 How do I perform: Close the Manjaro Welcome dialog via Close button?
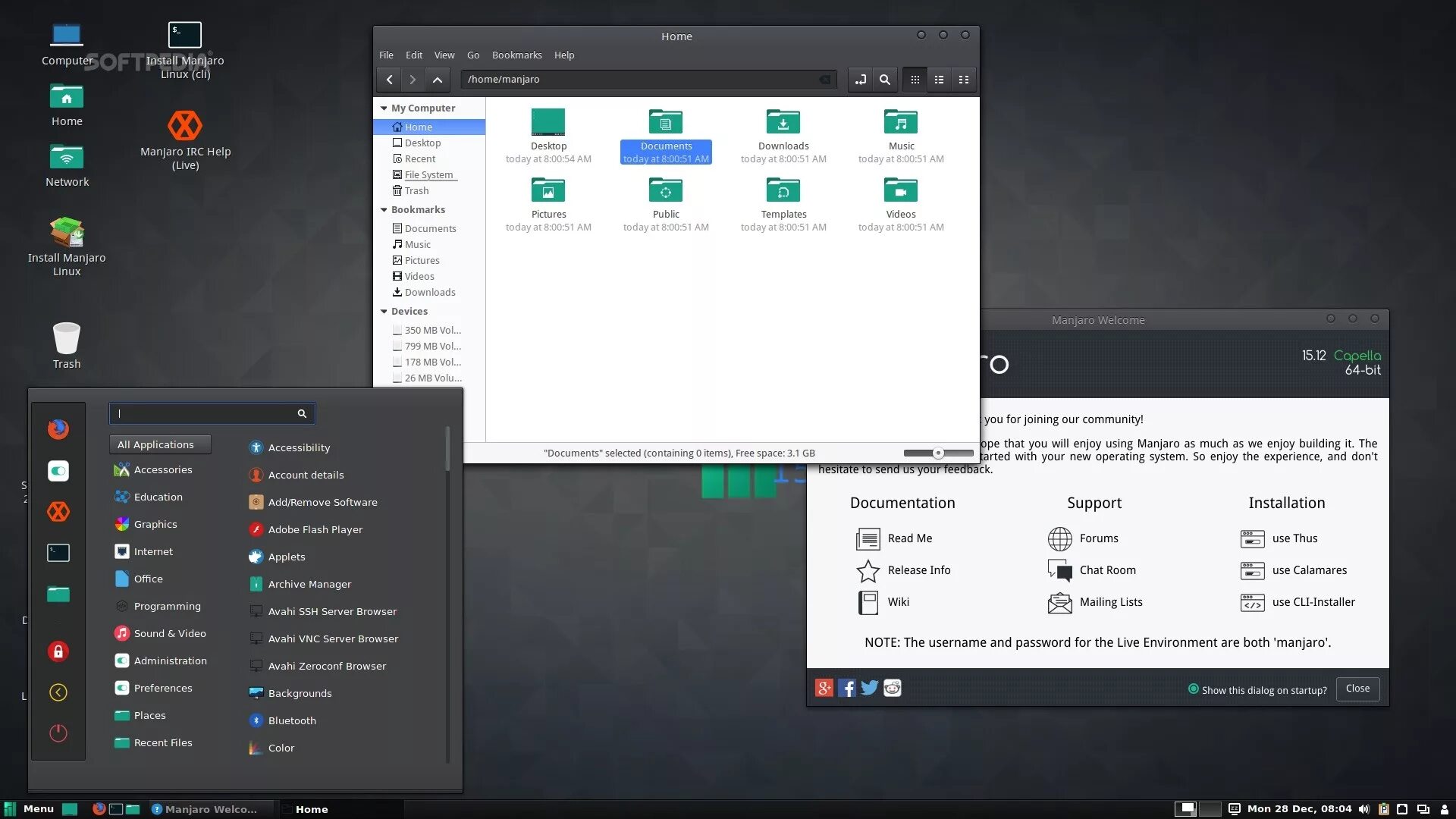click(1357, 689)
